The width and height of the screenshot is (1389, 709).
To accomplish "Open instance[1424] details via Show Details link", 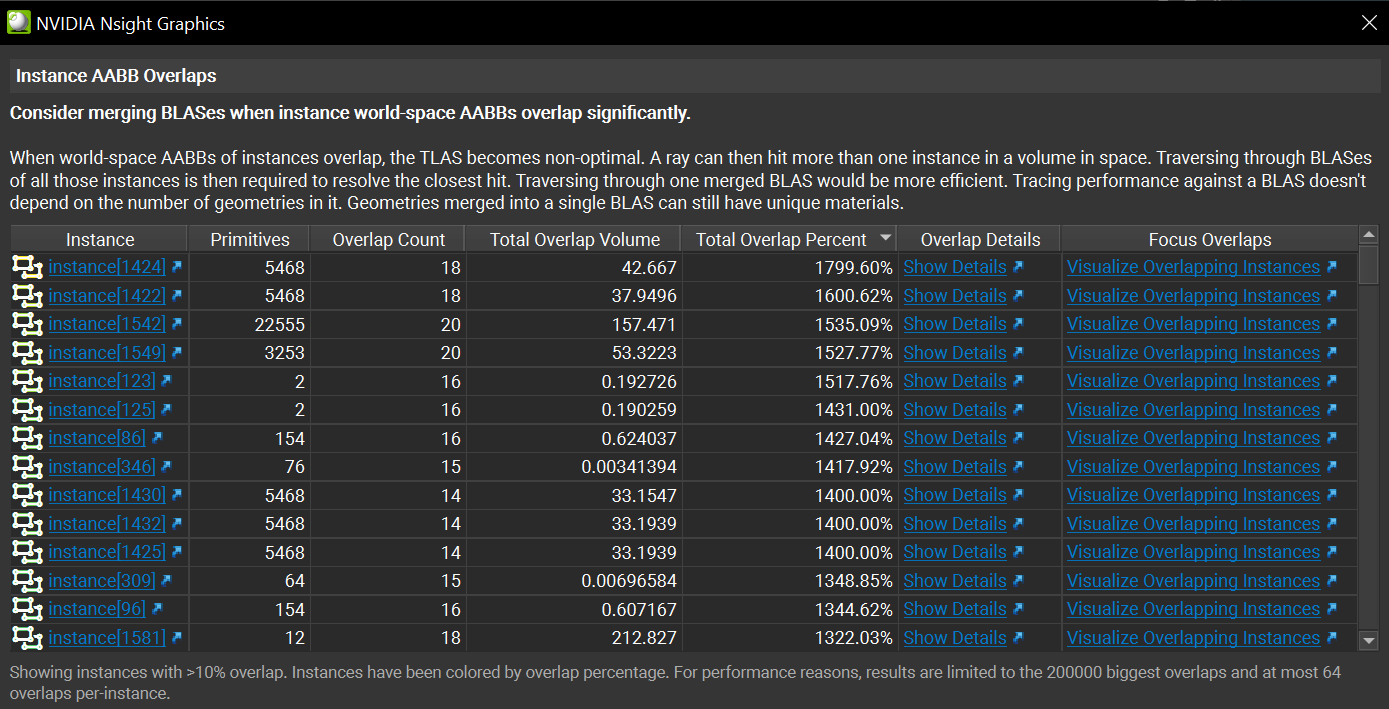I will [x=954, y=267].
